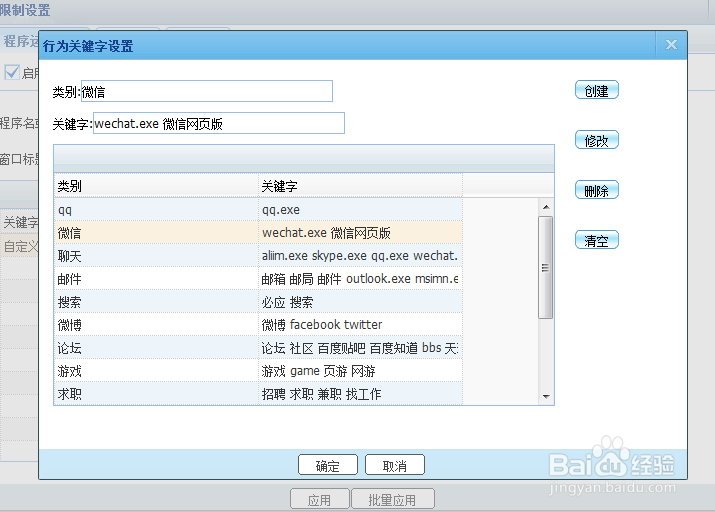Focus the 类别 input field
Viewport: 715px width, 512px height.
point(207,91)
